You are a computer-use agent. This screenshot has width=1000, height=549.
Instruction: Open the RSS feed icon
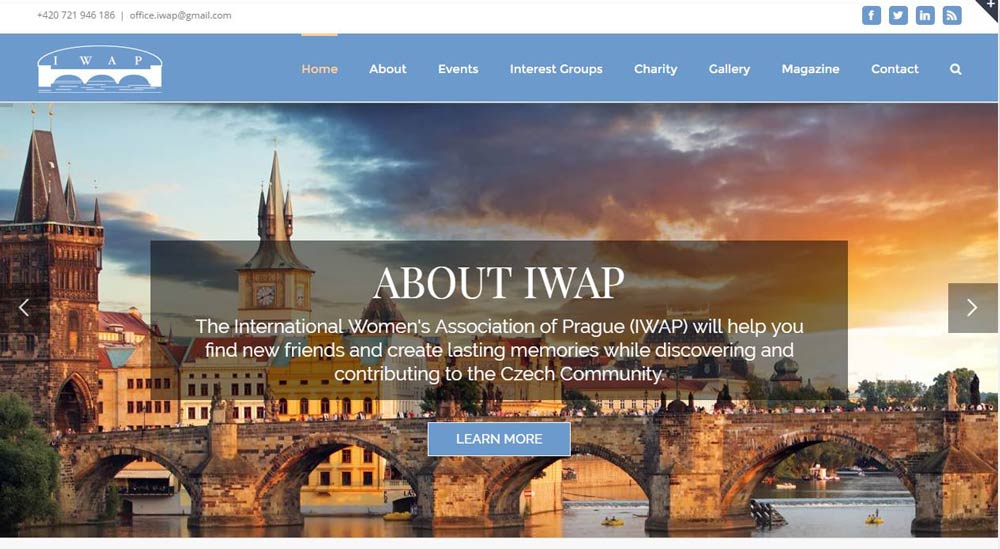pos(952,15)
